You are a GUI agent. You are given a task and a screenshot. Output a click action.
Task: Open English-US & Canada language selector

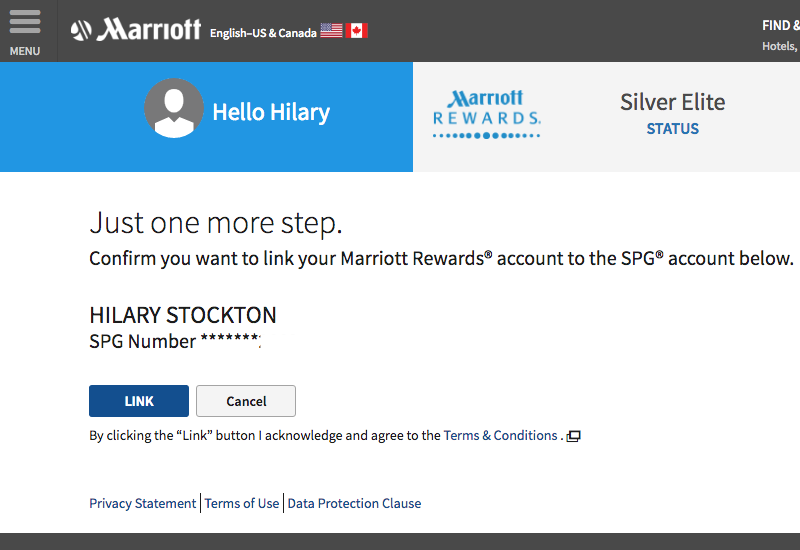[263, 33]
